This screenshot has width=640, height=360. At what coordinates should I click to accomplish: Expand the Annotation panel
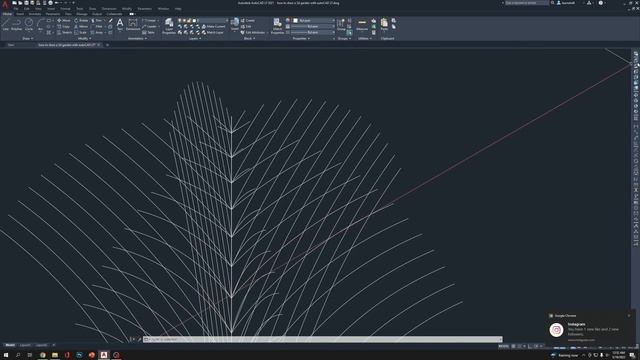137,39
